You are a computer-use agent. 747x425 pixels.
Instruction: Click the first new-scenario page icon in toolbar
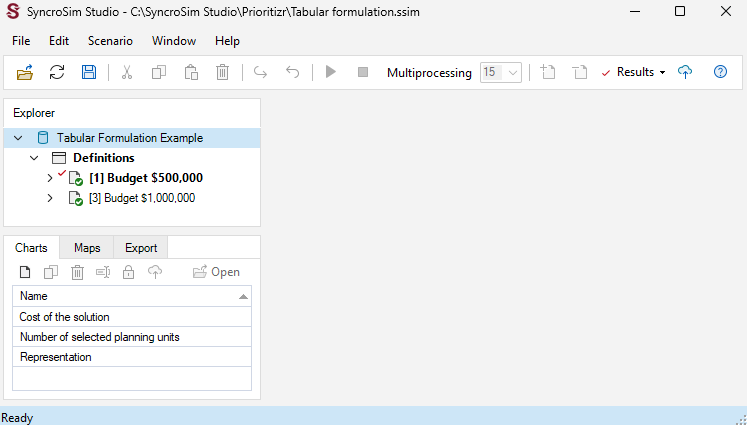click(x=548, y=72)
